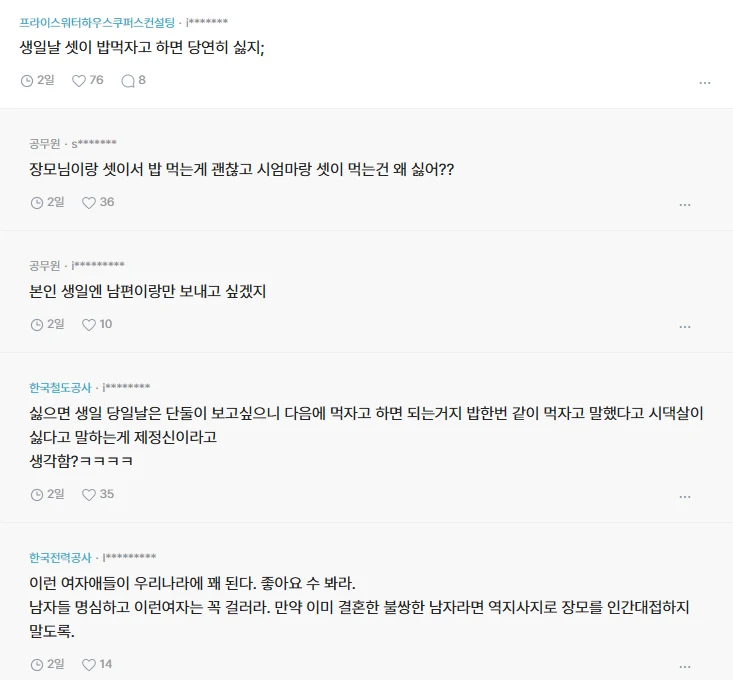Open more options for the 10-like comment
Viewport: 733px width, 680px height.
685,327
